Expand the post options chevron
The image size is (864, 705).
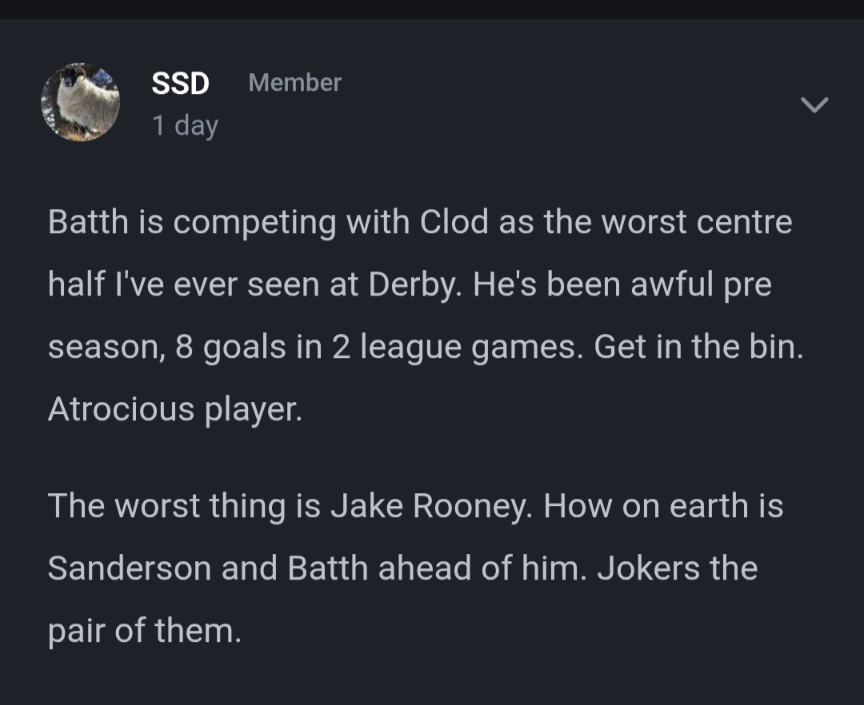[x=814, y=104]
